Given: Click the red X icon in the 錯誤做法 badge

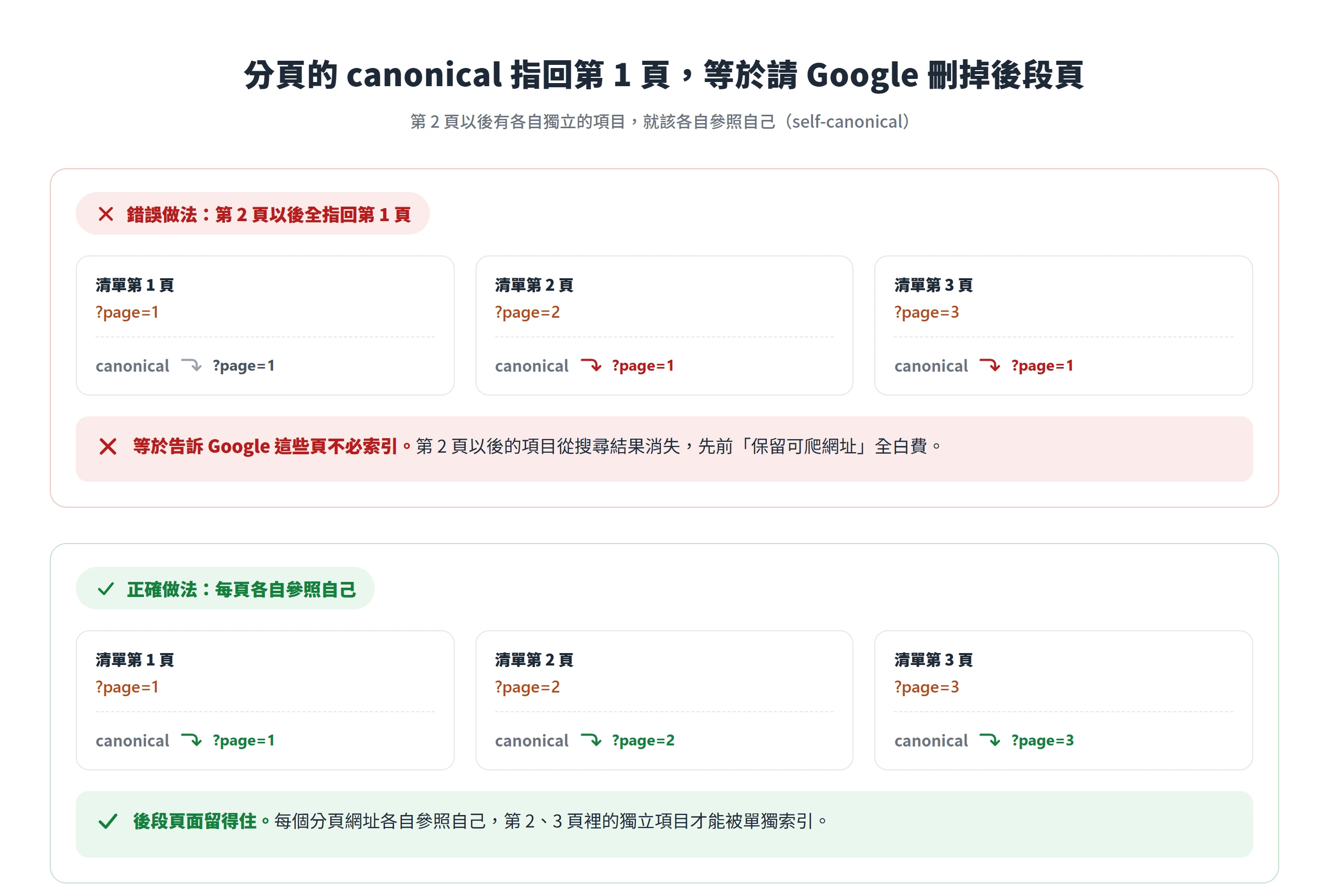Looking at the screenshot, I should 106,214.
